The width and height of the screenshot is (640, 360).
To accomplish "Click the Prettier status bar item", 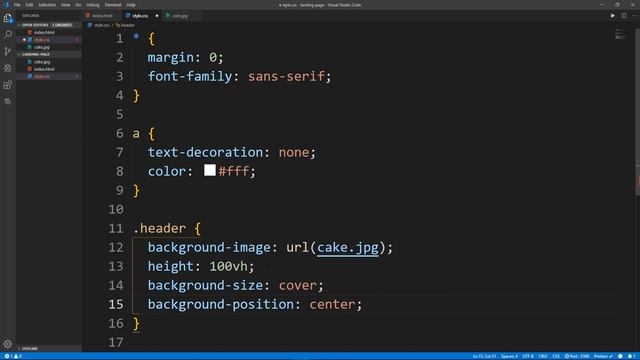I will pyautogui.click(x=603, y=356).
